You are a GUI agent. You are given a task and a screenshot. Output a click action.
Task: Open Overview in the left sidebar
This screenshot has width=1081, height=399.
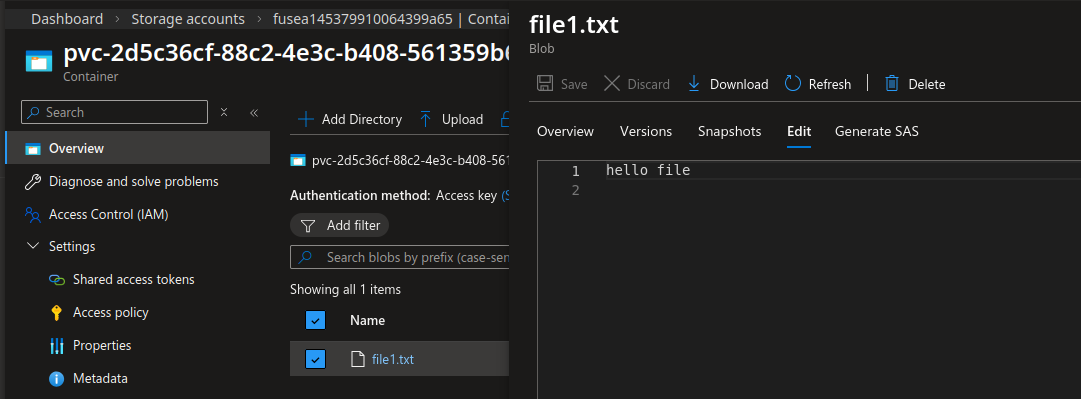[x=137, y=148]
